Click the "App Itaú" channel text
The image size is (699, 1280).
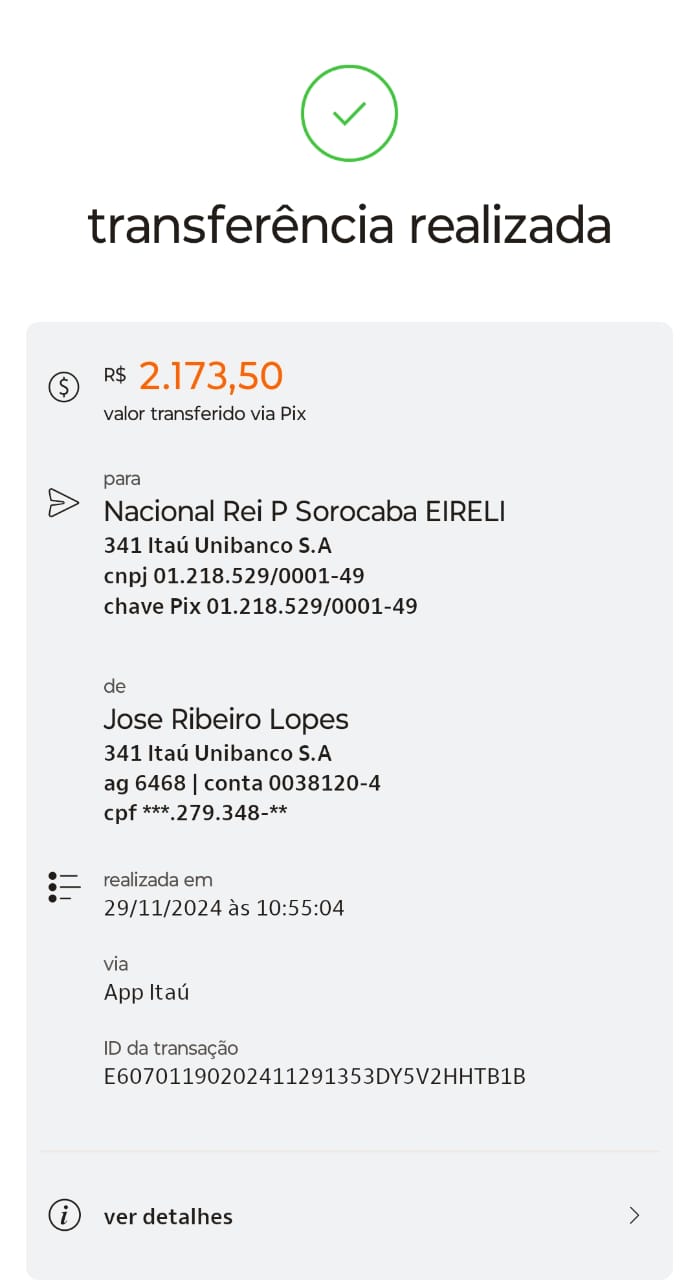pyautogui.click(x=146, y=992)
